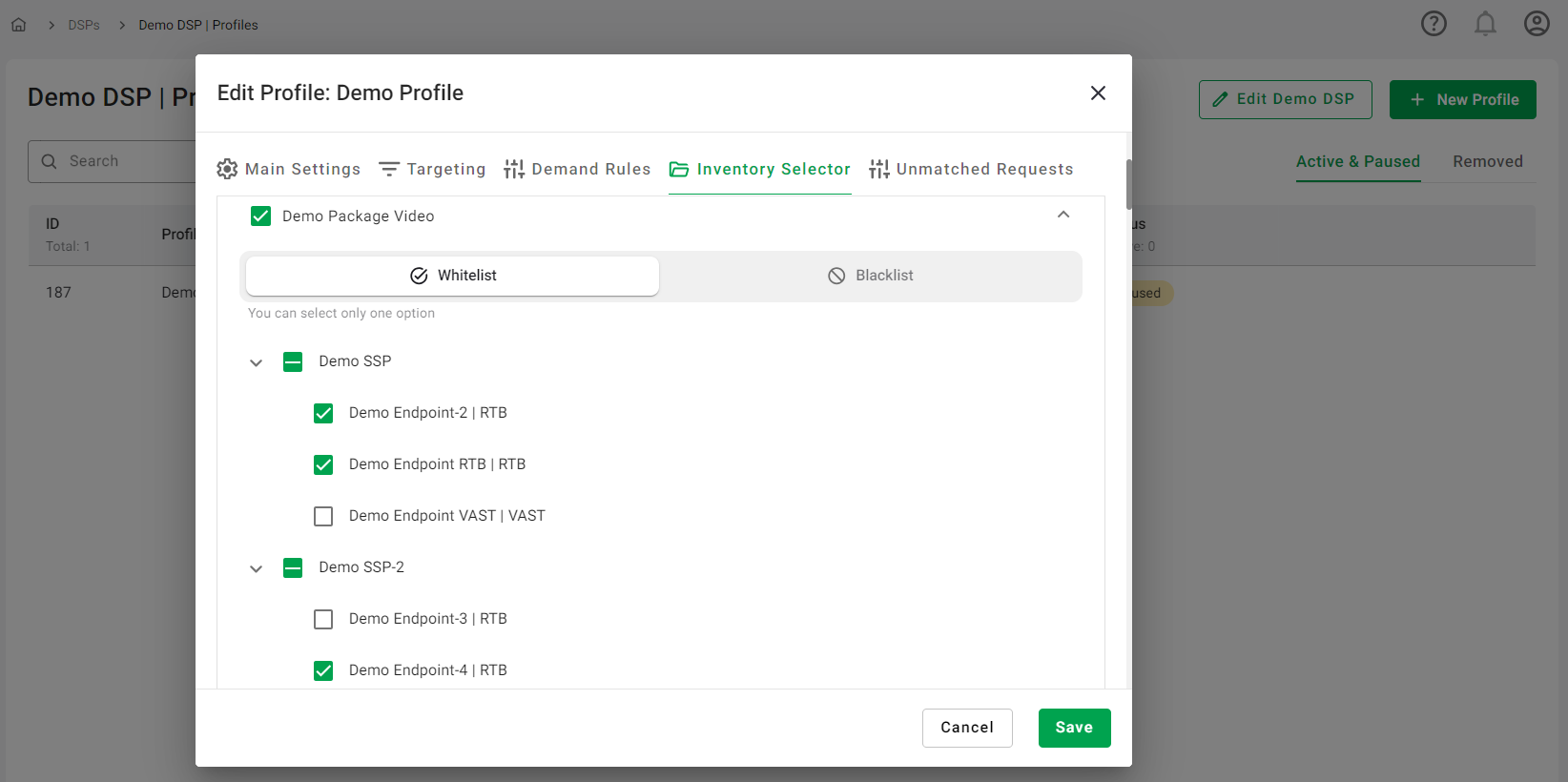Save the profile changes

1074,728
